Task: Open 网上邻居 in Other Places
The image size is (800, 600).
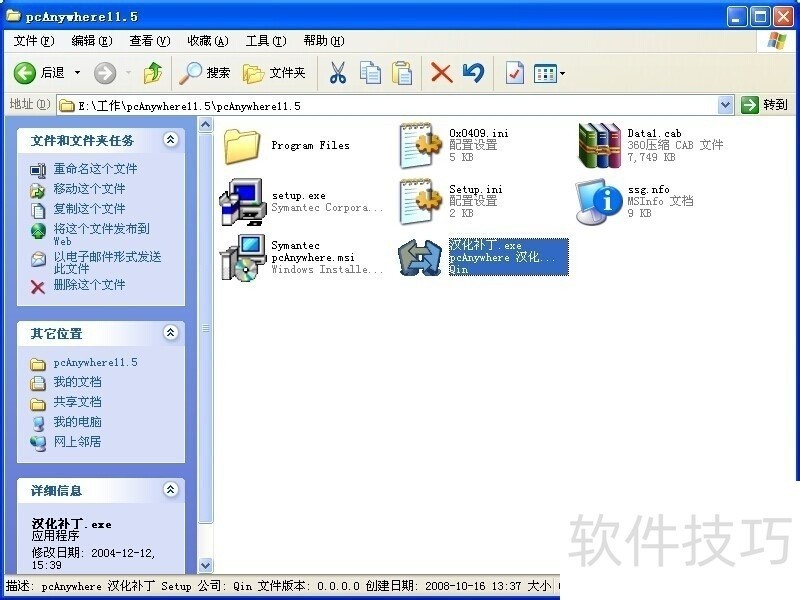Action: [x=78, y=441]
